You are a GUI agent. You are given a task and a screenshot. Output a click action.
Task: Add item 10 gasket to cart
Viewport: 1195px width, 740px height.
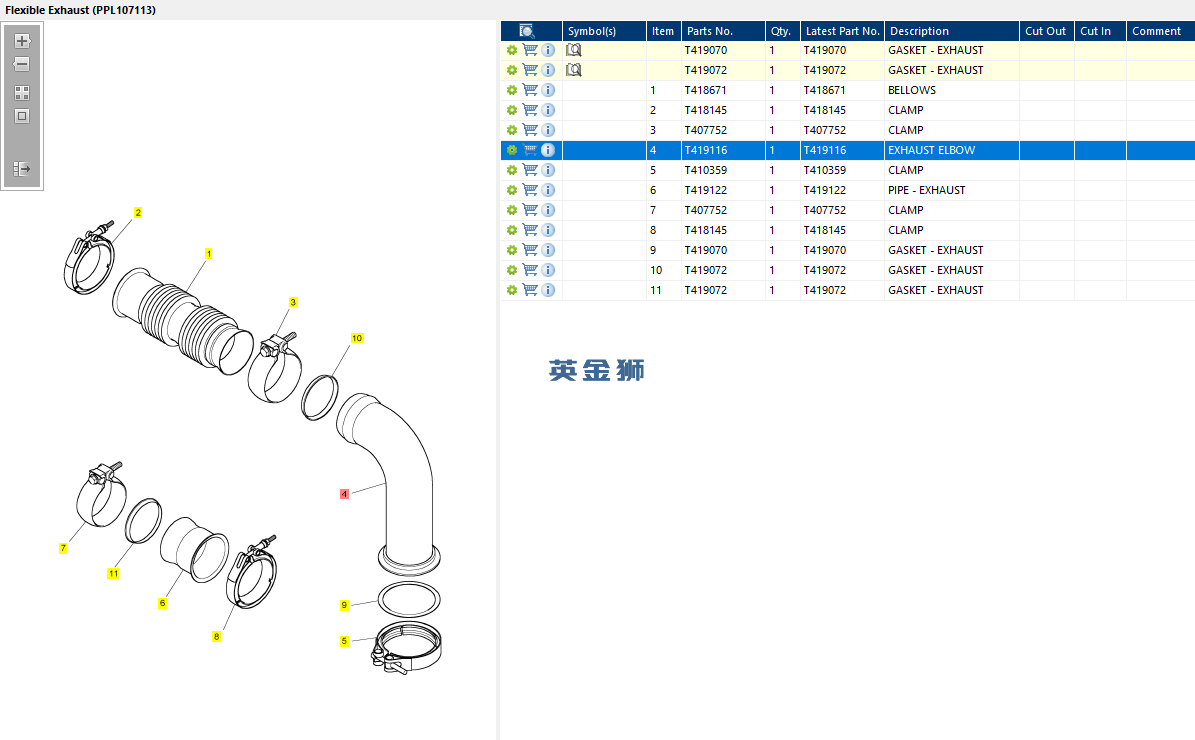click(x=530, y=270)
